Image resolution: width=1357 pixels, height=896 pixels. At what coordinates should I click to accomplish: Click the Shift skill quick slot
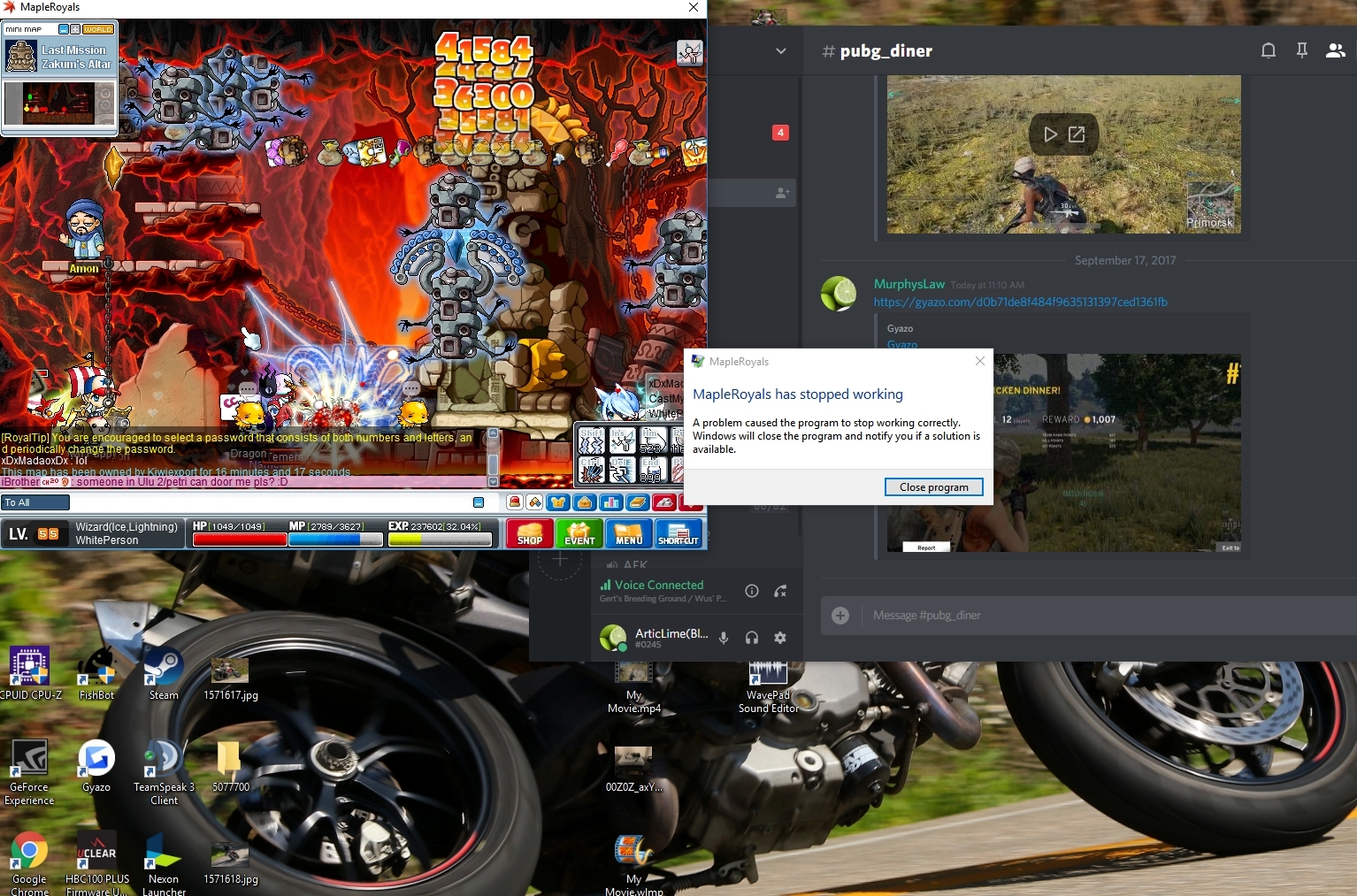tap(592, 440)
